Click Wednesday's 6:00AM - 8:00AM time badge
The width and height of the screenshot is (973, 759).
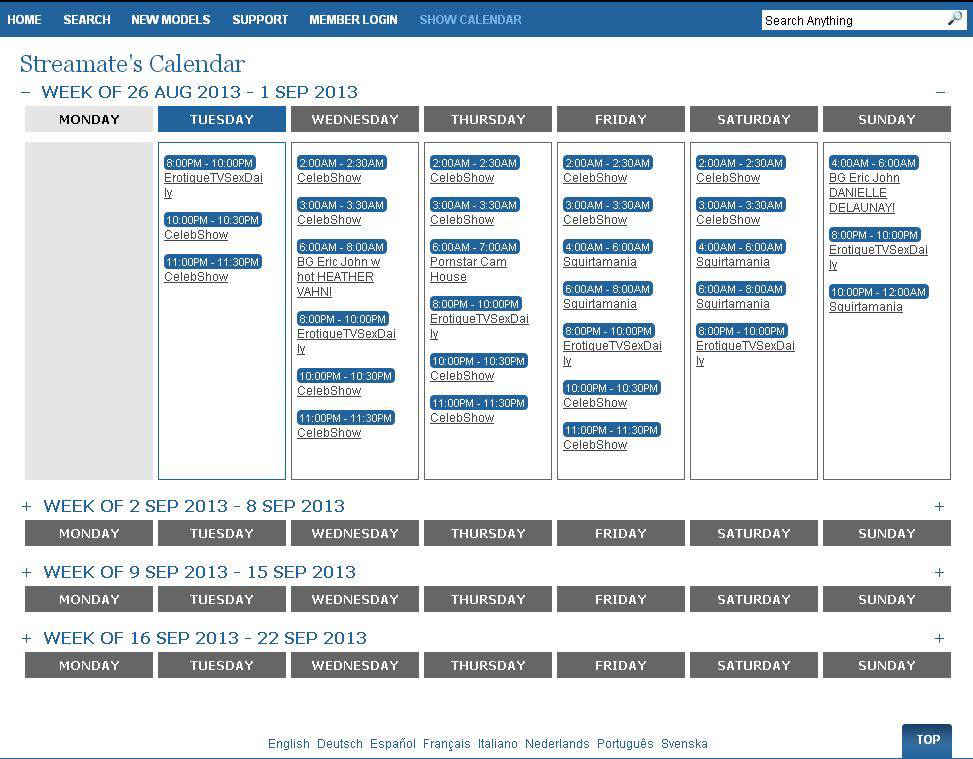pos(341,247)
